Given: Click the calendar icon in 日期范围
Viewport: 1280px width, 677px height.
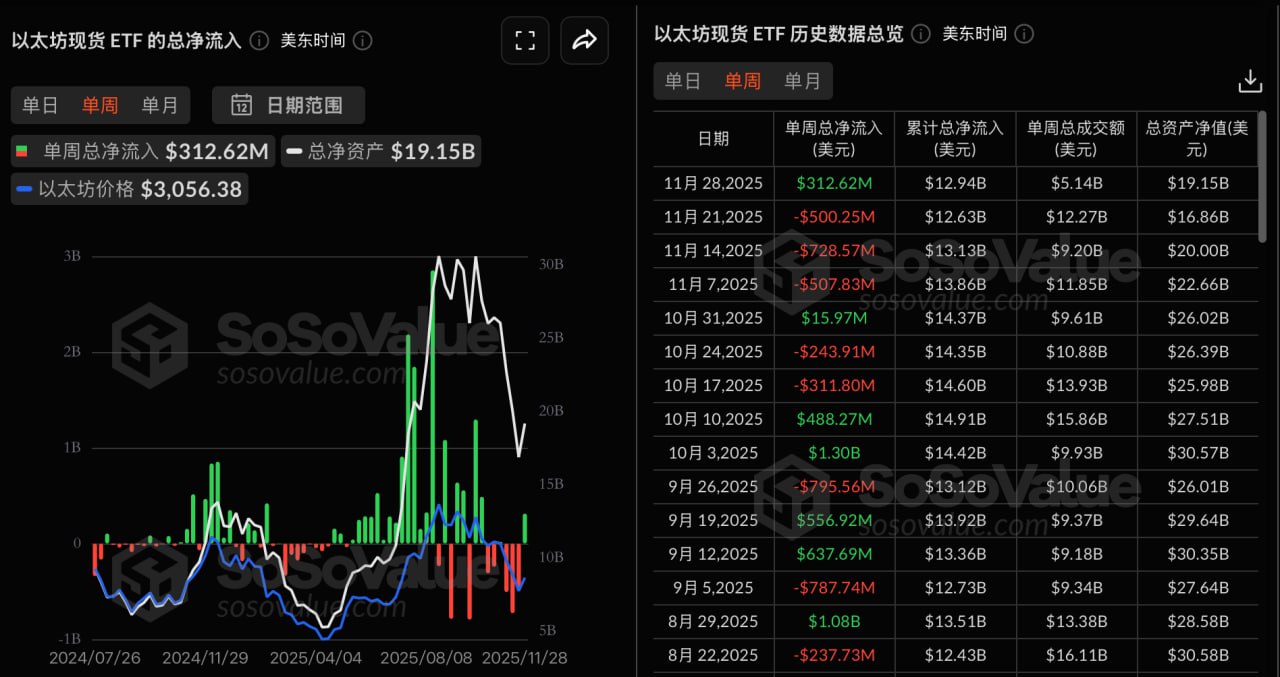Looking at the screenshot, I should coord(241,105).
